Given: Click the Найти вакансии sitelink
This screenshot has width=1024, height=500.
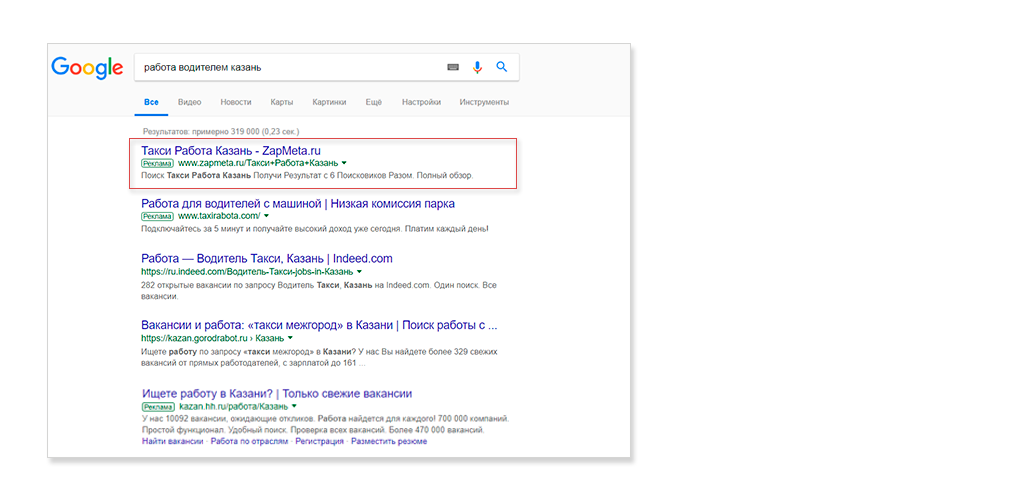Looking at the screenshot, I should tap(172, 441).
